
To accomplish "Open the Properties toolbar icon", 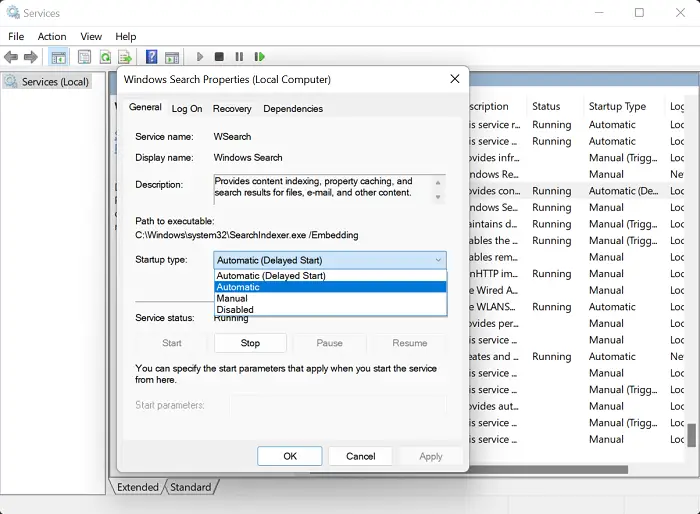I will click(x=84, y=57).
